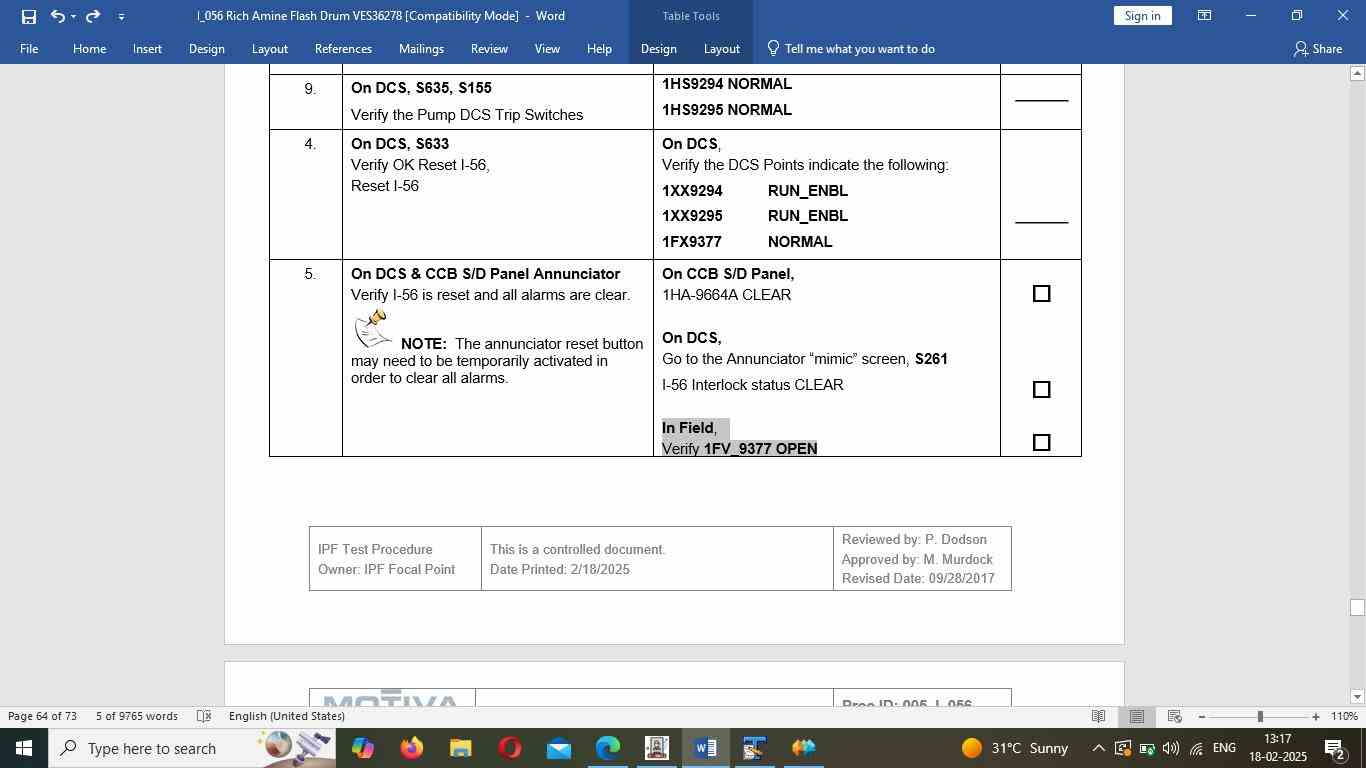Switch to Print Layout view
The image size is (1366, 768).
point(1137,716)
